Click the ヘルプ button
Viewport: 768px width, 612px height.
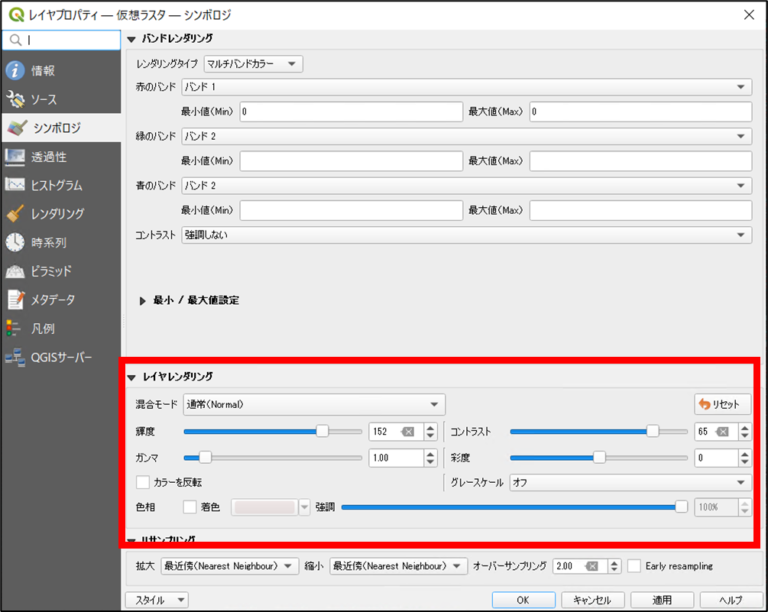click(731, 600)
